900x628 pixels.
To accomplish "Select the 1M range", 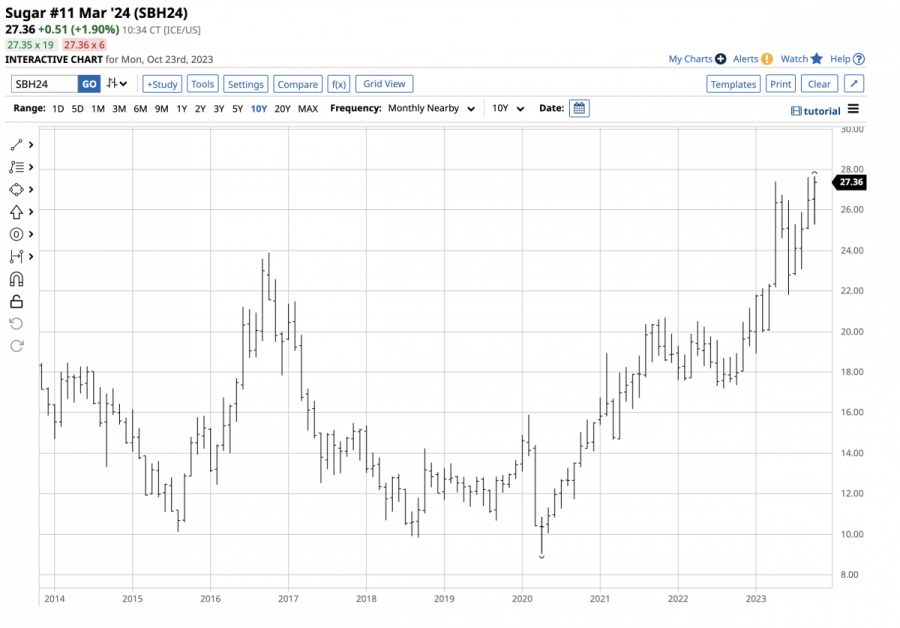I will (x=98, y=108).
